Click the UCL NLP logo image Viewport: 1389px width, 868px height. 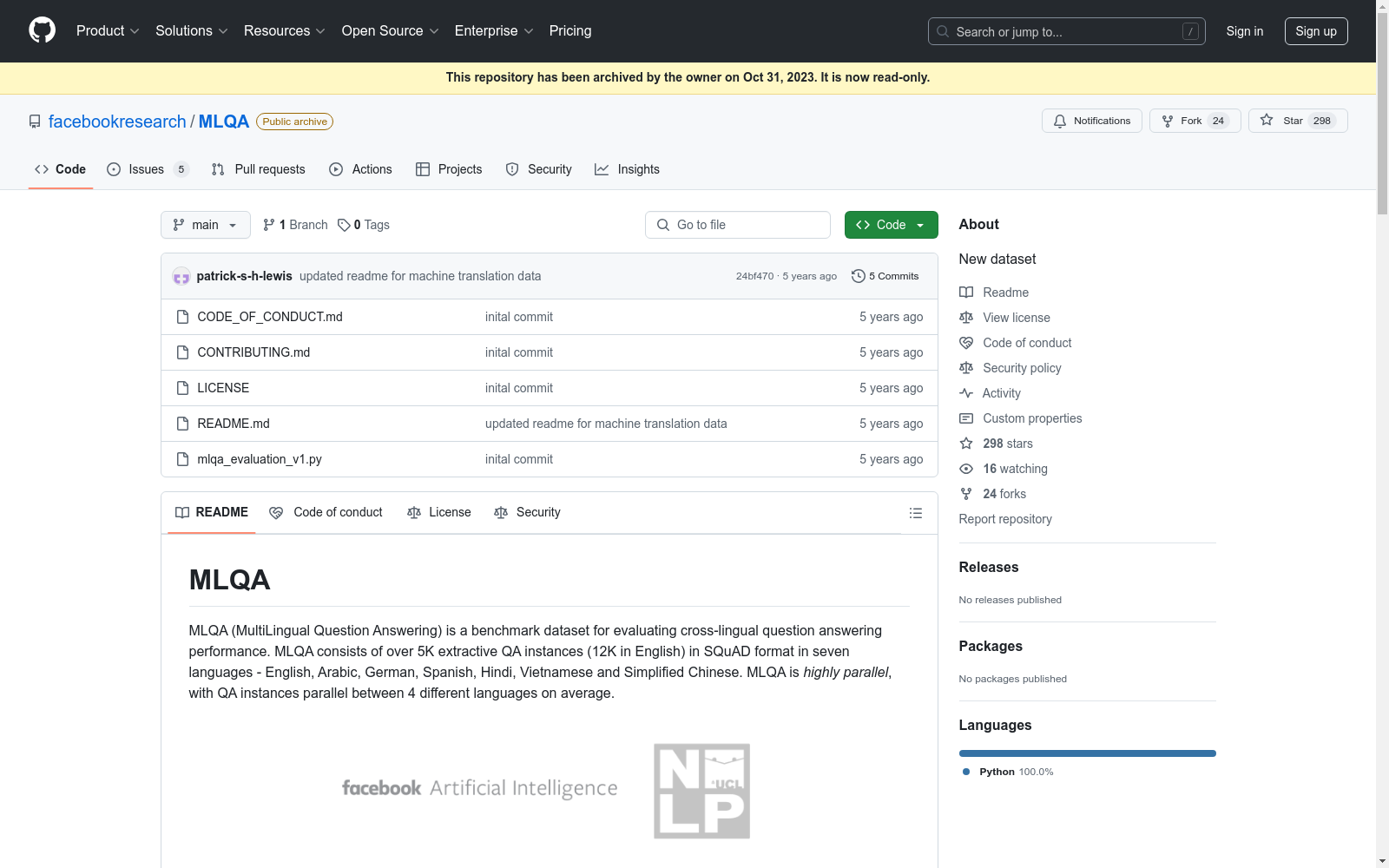pos(701,791)
